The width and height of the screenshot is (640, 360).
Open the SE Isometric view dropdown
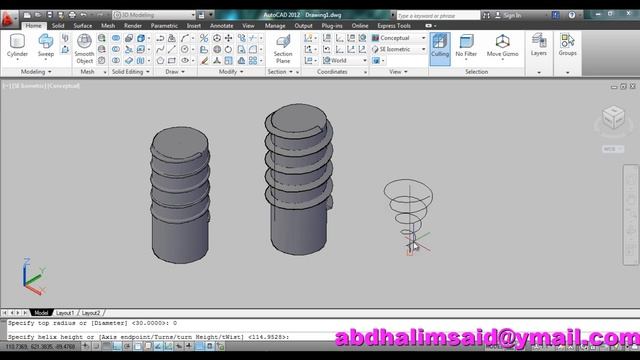tap(399, 49)
